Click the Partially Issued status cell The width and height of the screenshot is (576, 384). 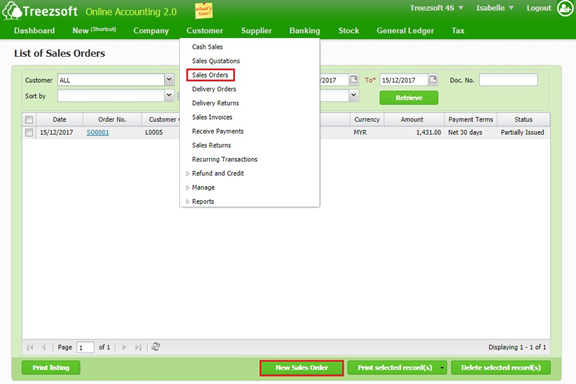pos(522,133)
